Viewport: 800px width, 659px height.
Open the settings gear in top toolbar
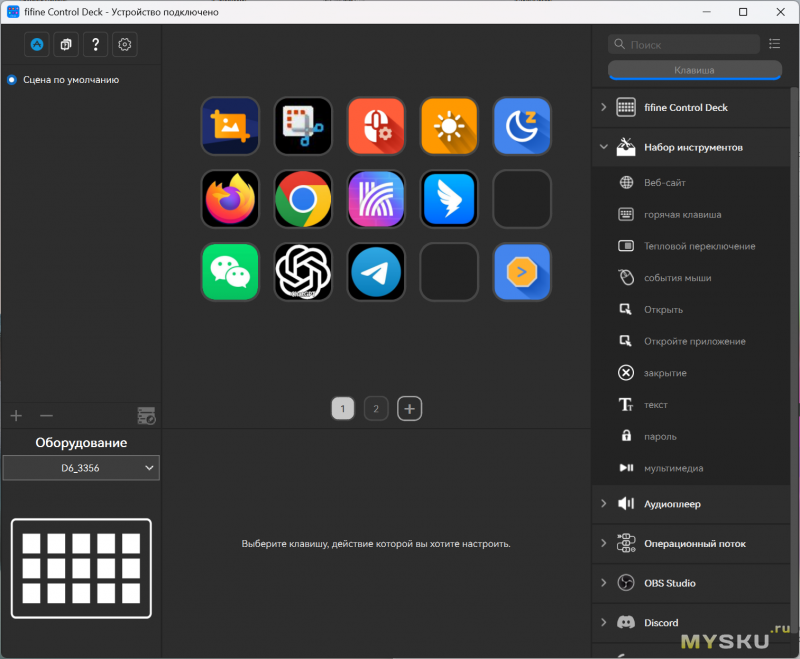click(124, 44)
